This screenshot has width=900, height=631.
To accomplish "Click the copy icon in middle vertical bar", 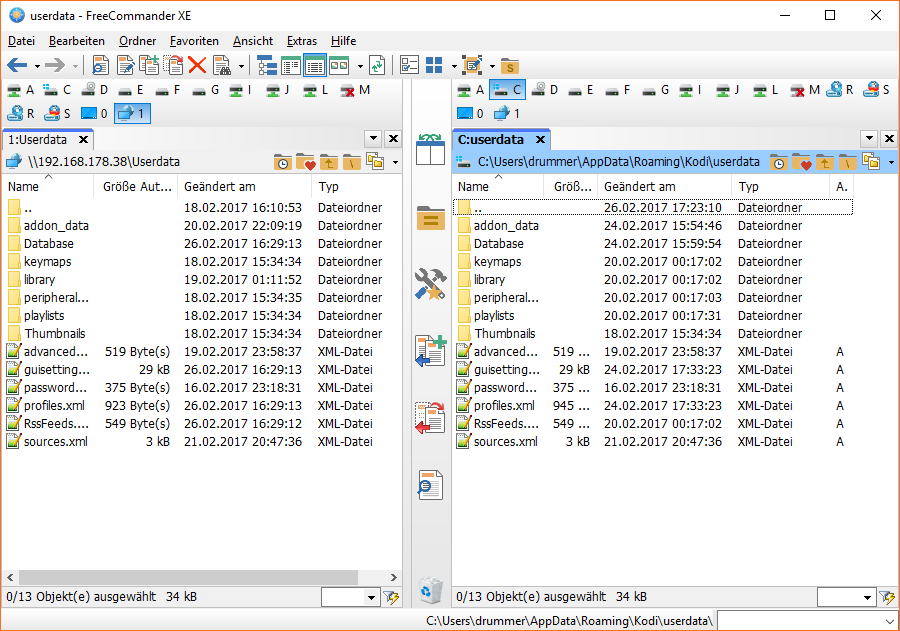I will 430,351.
